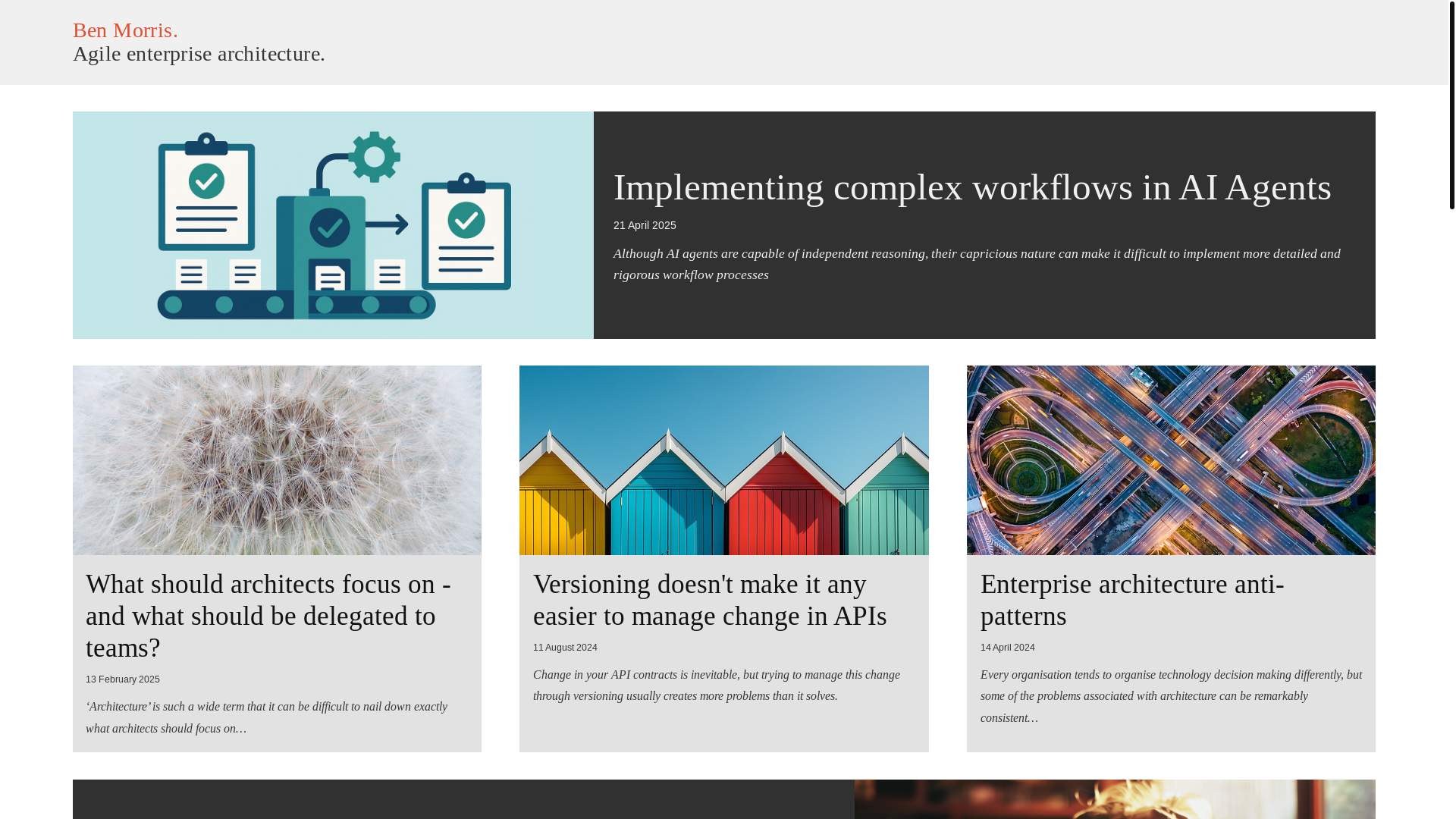
Task: Open the partially visible fire image card
Action: 1115,799
